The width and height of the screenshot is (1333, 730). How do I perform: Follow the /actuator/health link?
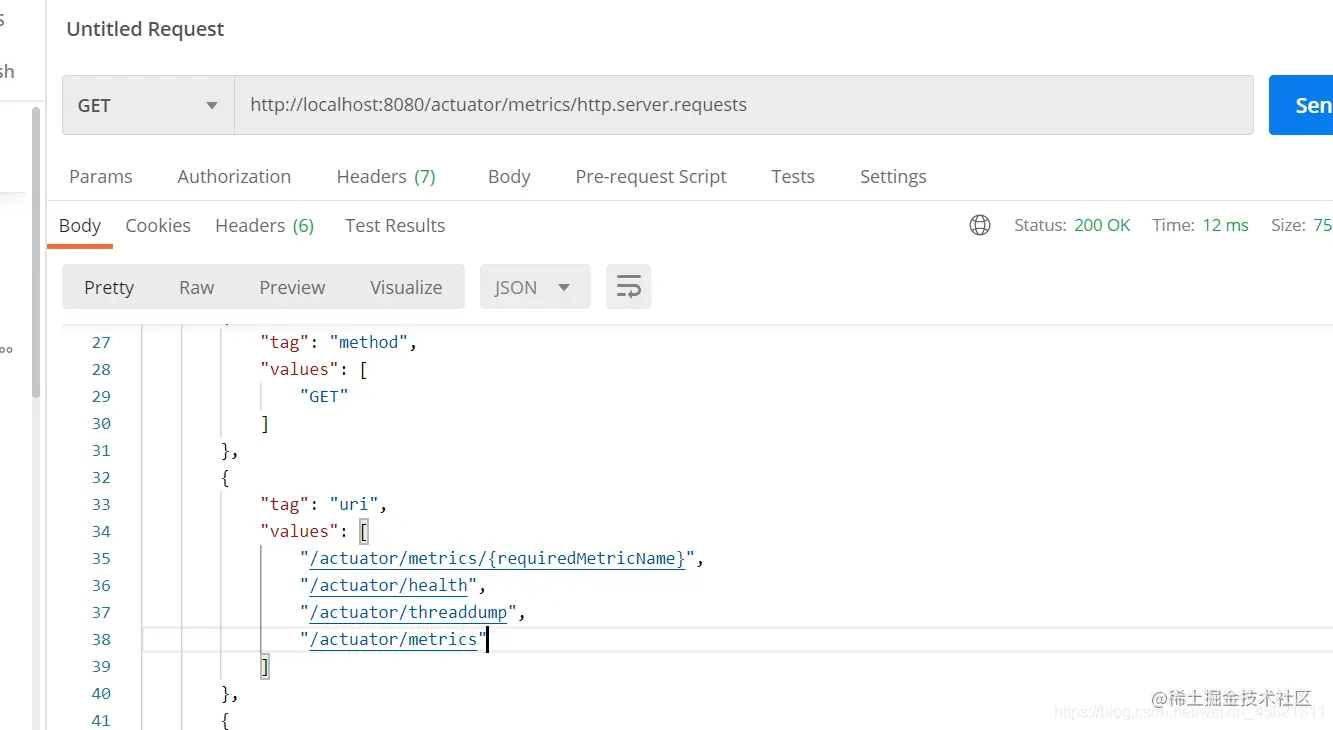(389, 585)
